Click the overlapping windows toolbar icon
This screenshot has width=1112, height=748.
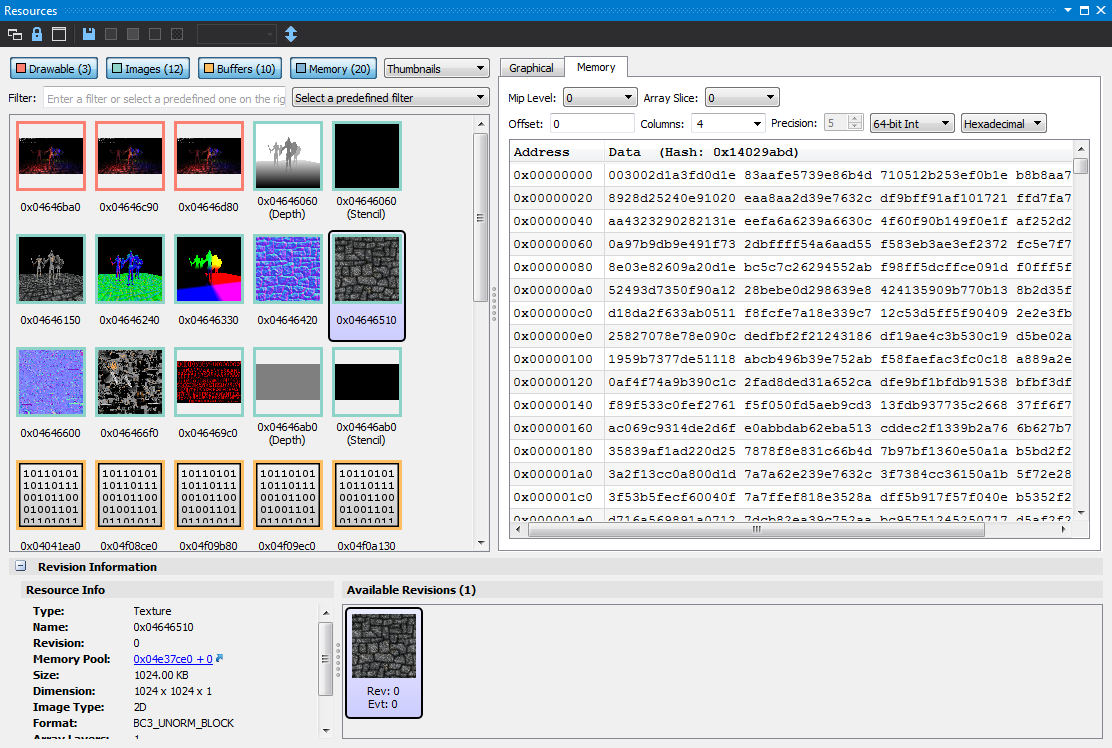pos(15,34)
